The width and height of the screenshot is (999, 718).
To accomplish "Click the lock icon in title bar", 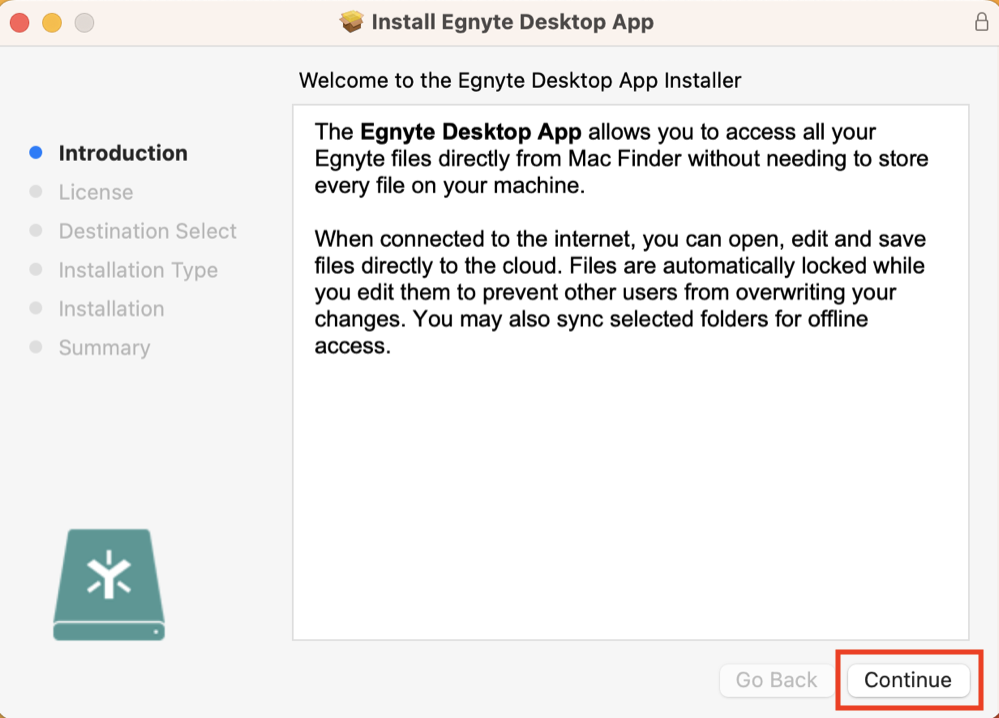I will pos(981,22).
